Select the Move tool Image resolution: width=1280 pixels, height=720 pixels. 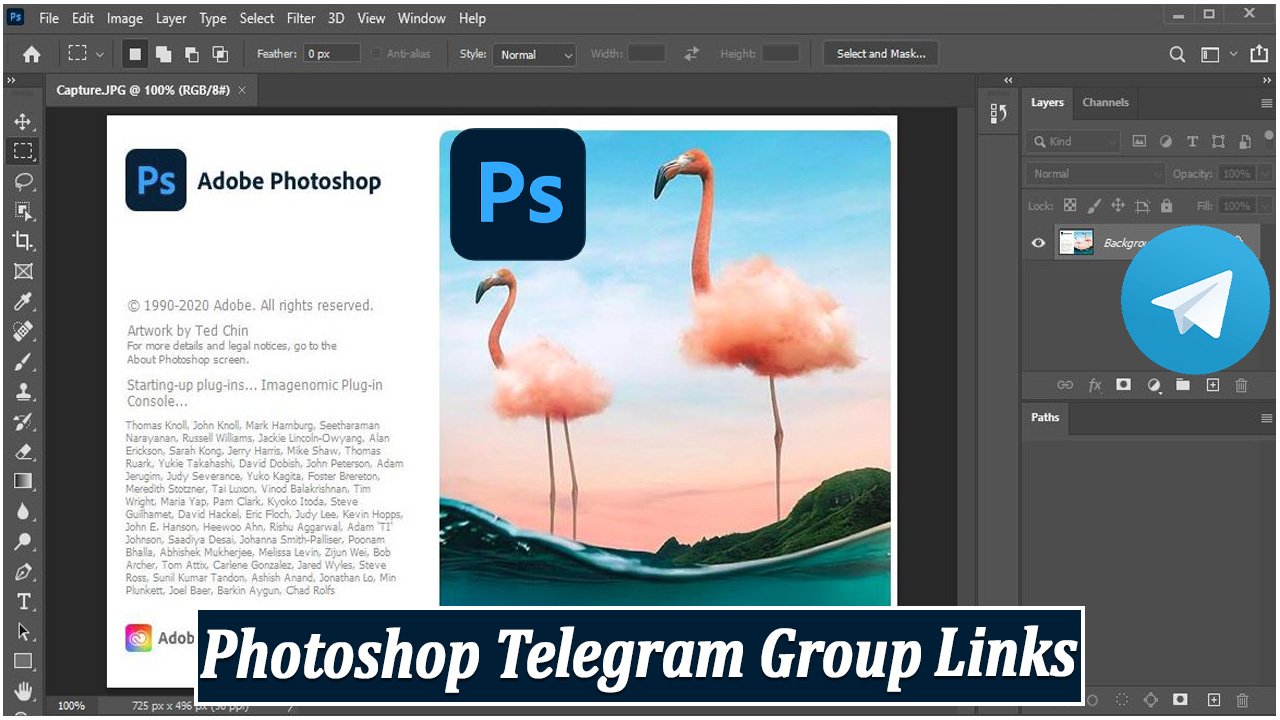click(x=22, y=122)
